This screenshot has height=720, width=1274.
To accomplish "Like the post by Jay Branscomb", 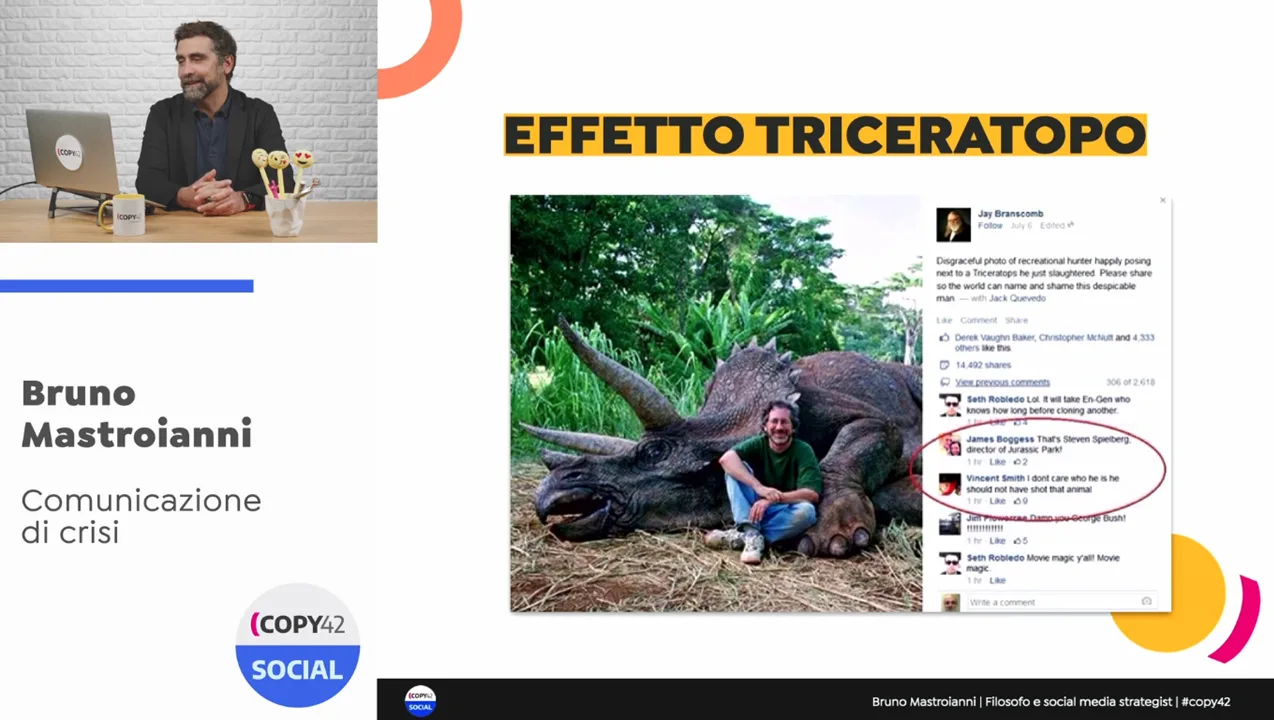I will [944, 320].
